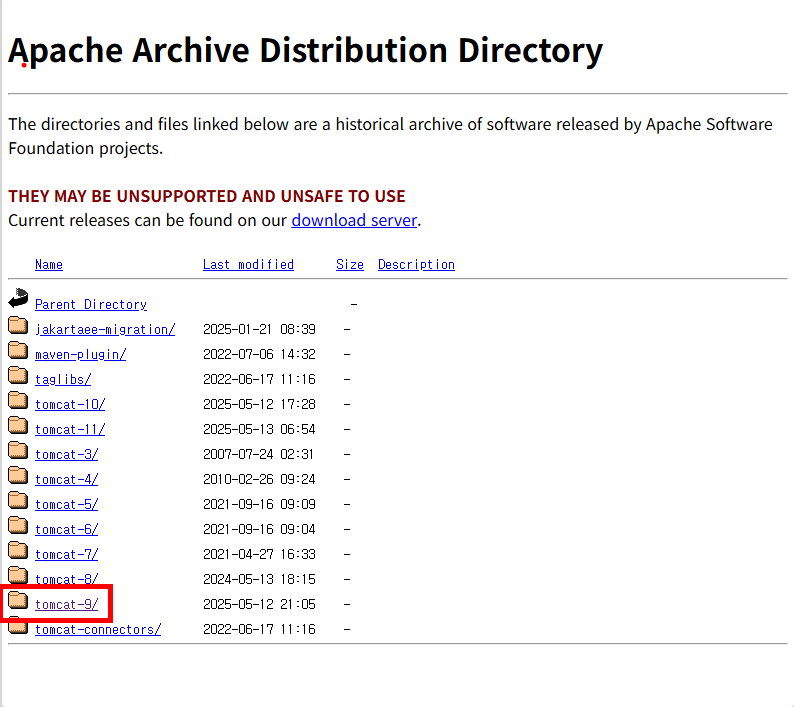Open the tomcat-5/ directory link
Viewport: 794px width, 707px height.
click(x=66, y=504)
